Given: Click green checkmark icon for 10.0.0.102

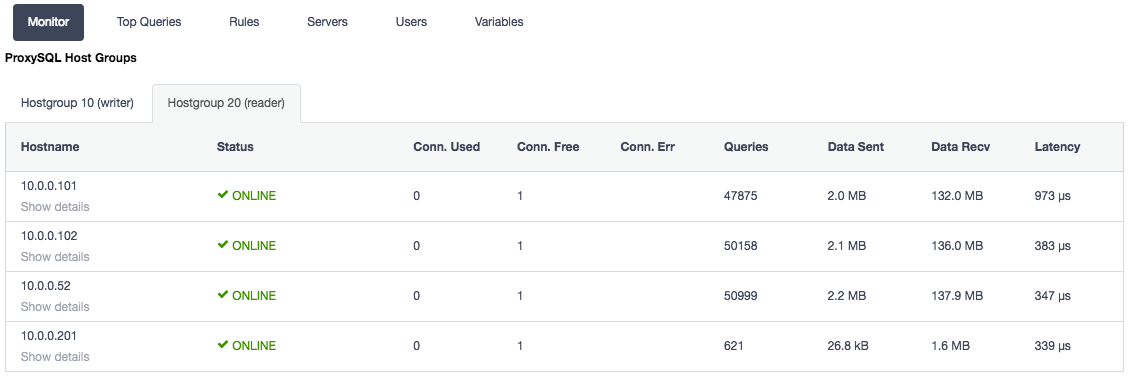Looking at the screenshot, I should (x=222, y=245).
